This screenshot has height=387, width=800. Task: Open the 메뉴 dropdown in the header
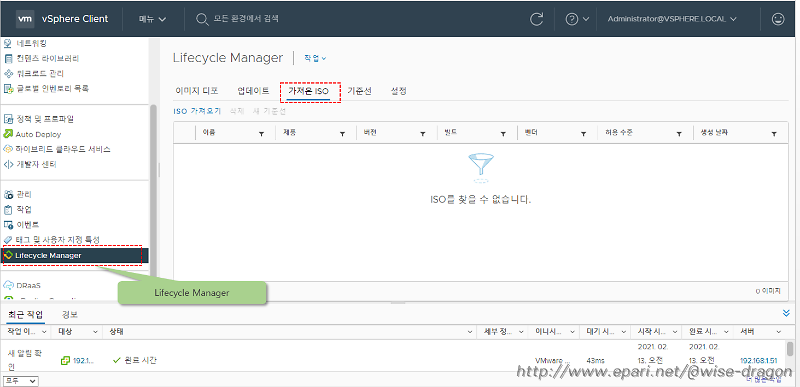pyautogui.click(x=153, y=19)
